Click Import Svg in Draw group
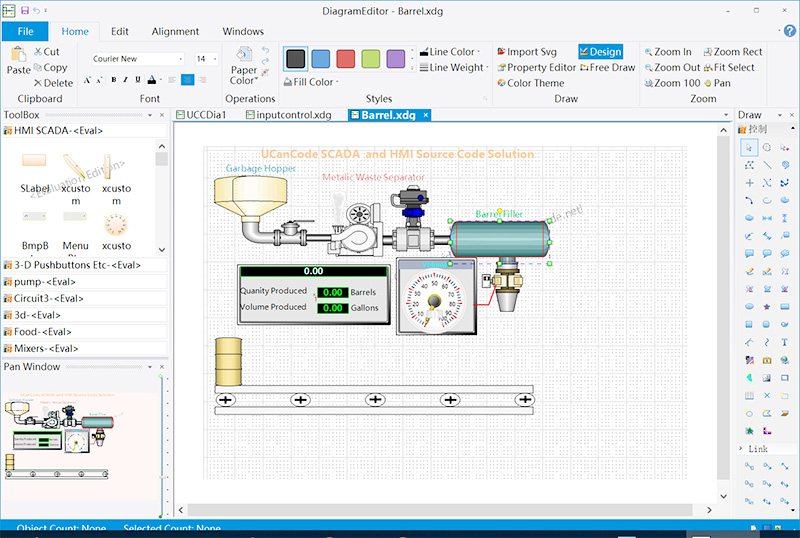 527,52
